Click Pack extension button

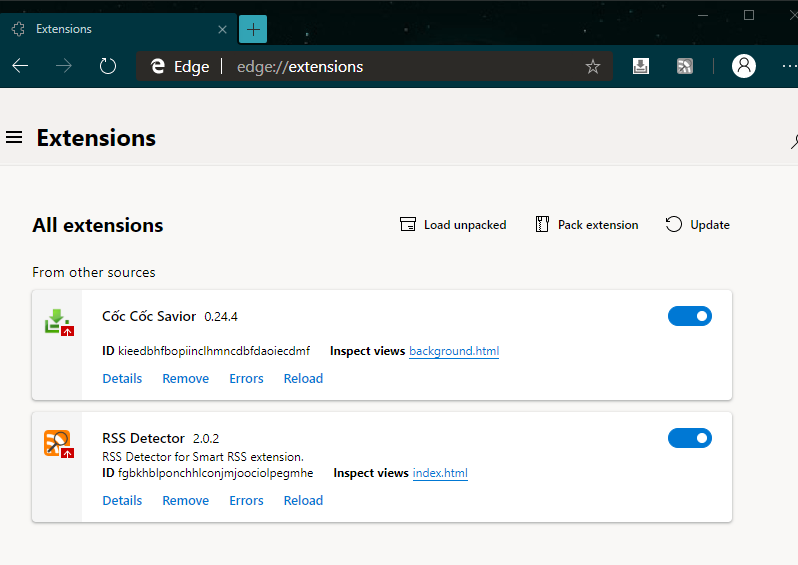point(586,225)
